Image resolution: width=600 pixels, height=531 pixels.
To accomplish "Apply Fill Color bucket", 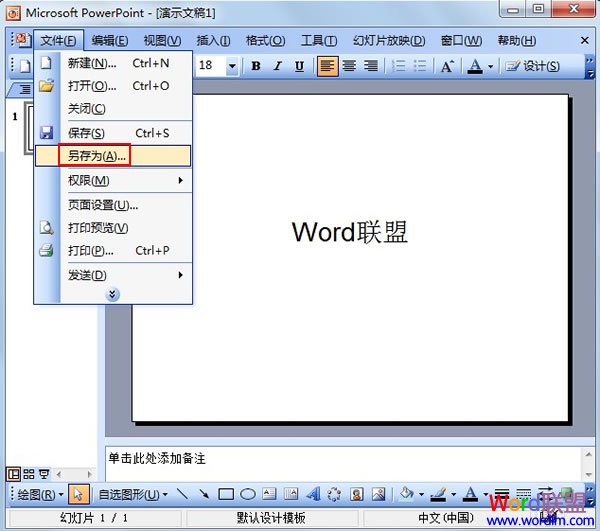I will 406,495.
